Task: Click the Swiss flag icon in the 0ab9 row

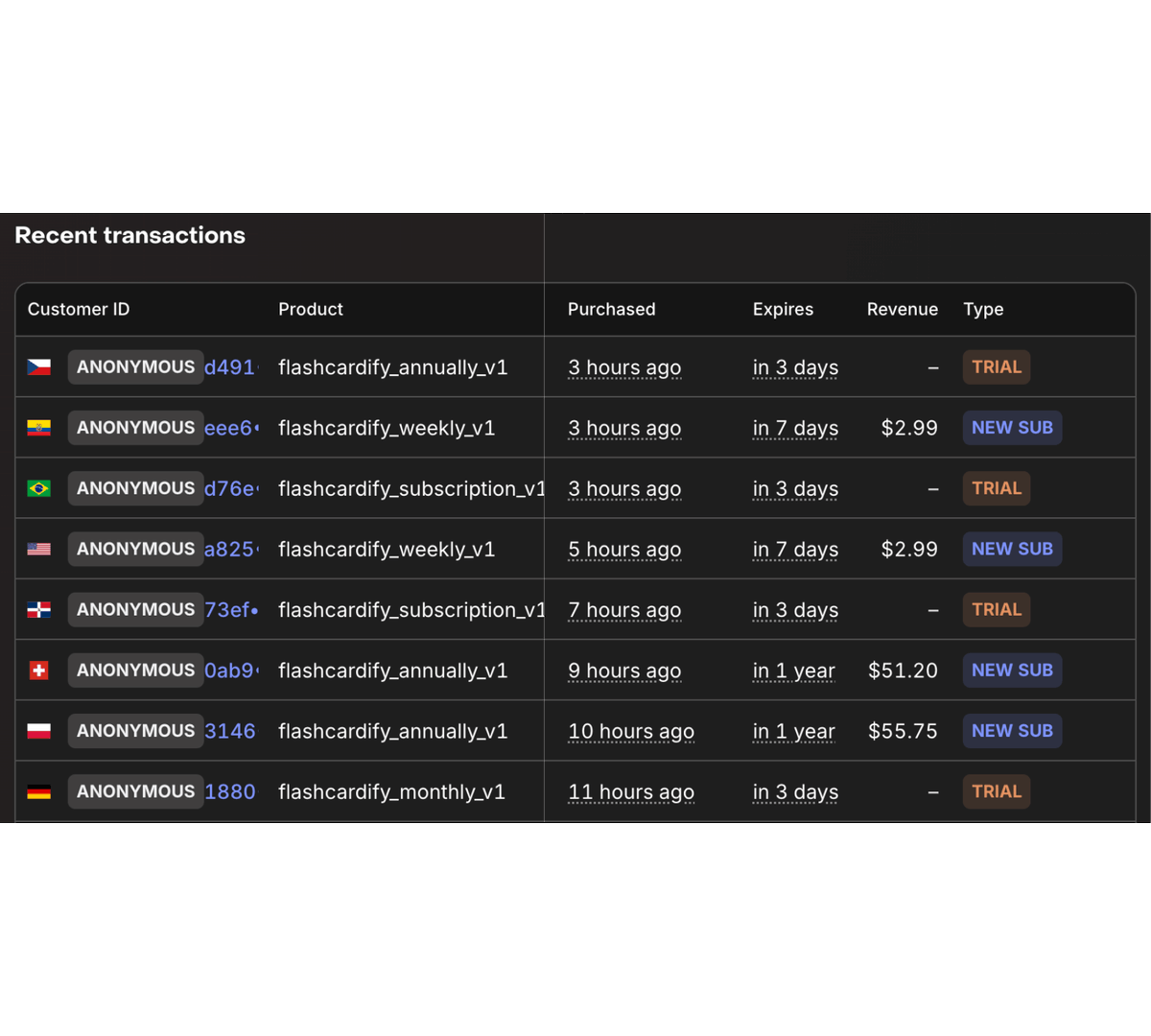Action: pyautogui.click(x=38, y=671)
